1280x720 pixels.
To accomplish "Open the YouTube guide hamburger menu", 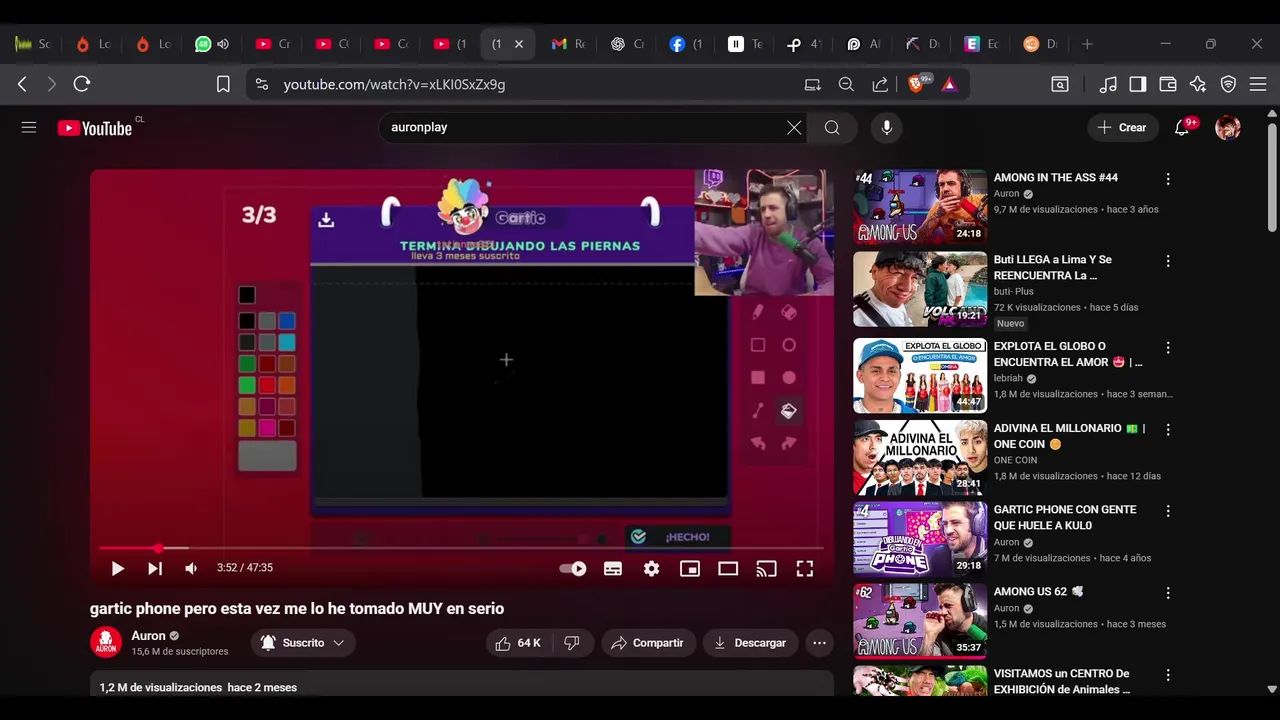I will [x=29, y=127].
